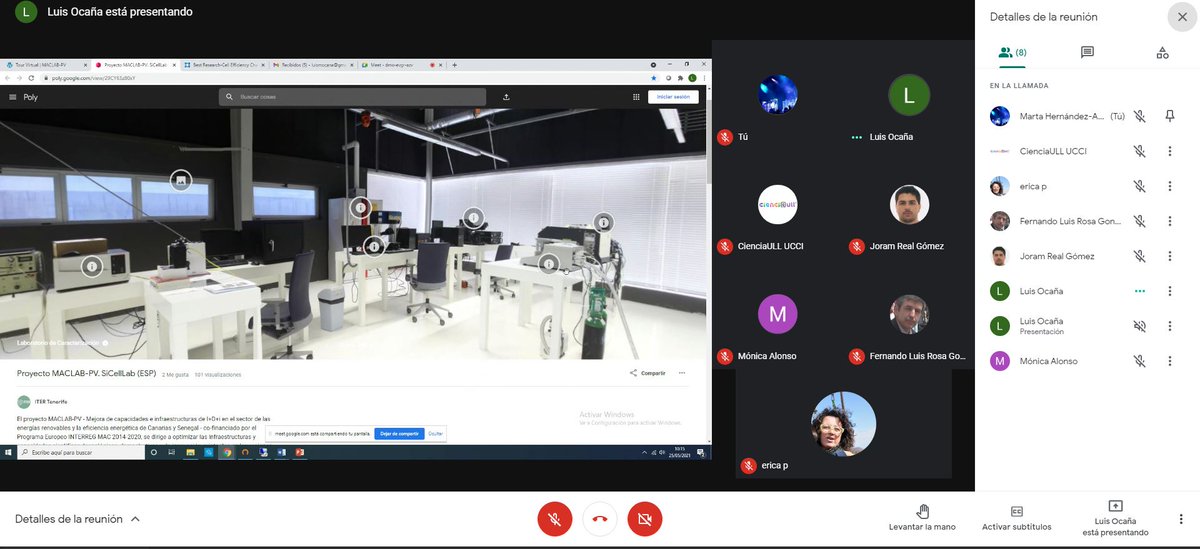Screen dimensions: 1200x549
Task: Open more options for CienciaULL UCCI
Action: tap(1170, 151)
